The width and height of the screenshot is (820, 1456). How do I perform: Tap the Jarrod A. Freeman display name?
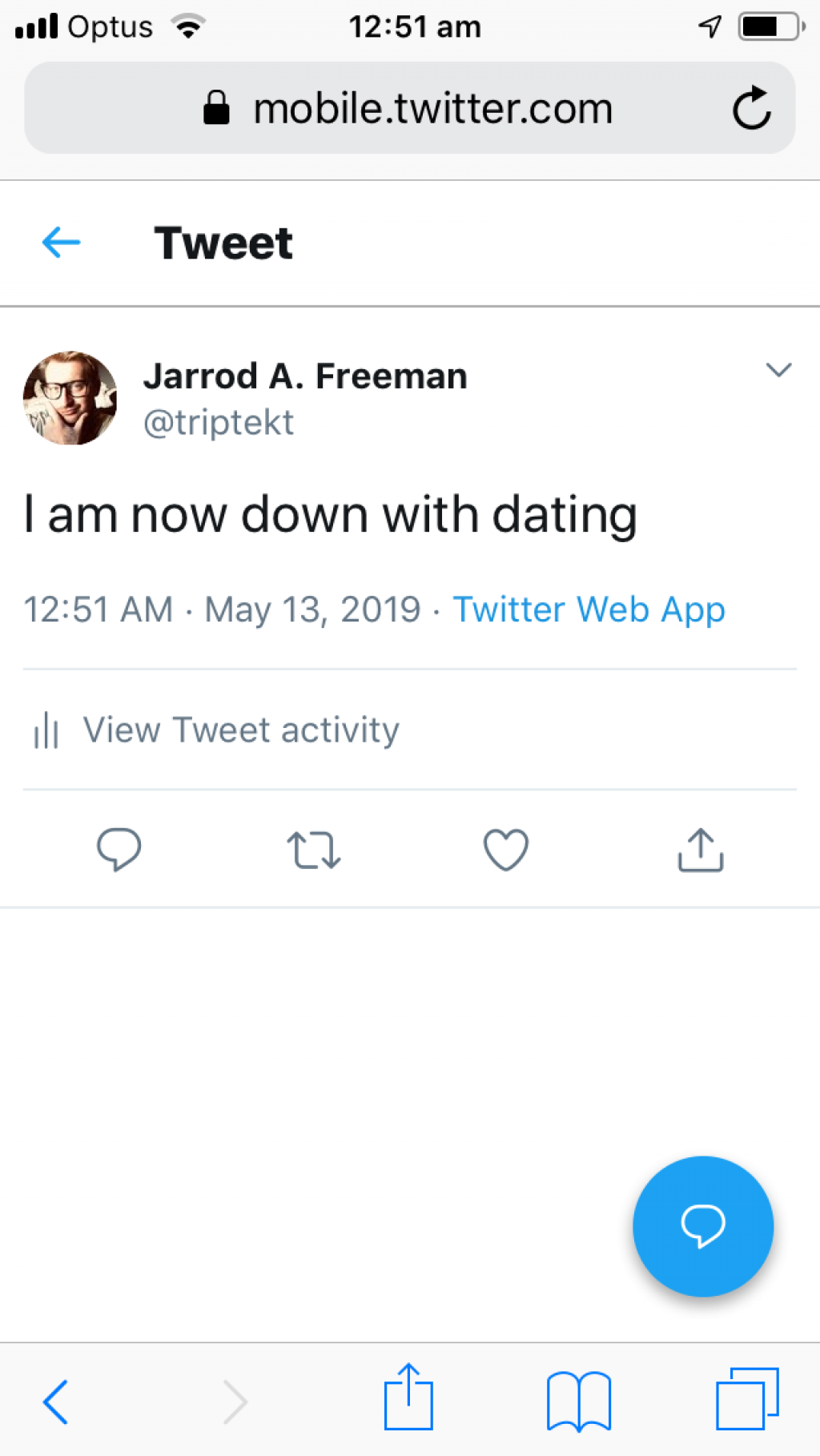coord(305,376)
